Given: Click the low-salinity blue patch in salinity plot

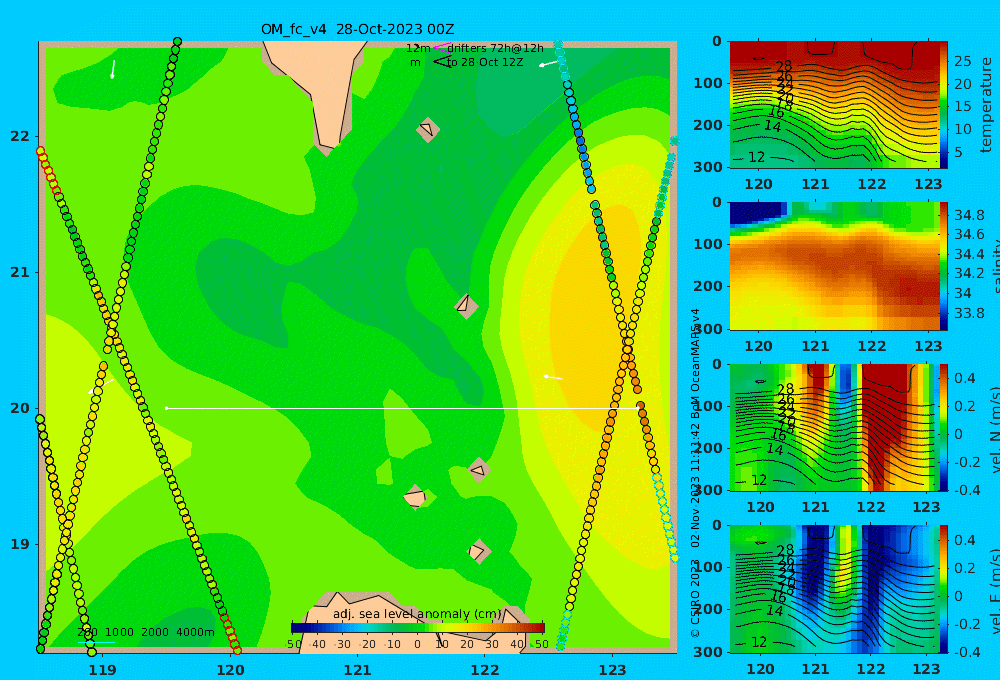Looking at the screenshot, I should [x=757, y=212].
